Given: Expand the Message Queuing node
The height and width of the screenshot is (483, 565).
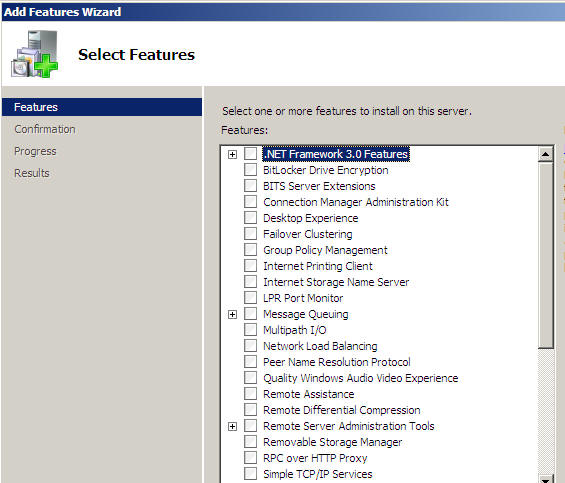Looking at the screenshot, I should pos(232,314).
